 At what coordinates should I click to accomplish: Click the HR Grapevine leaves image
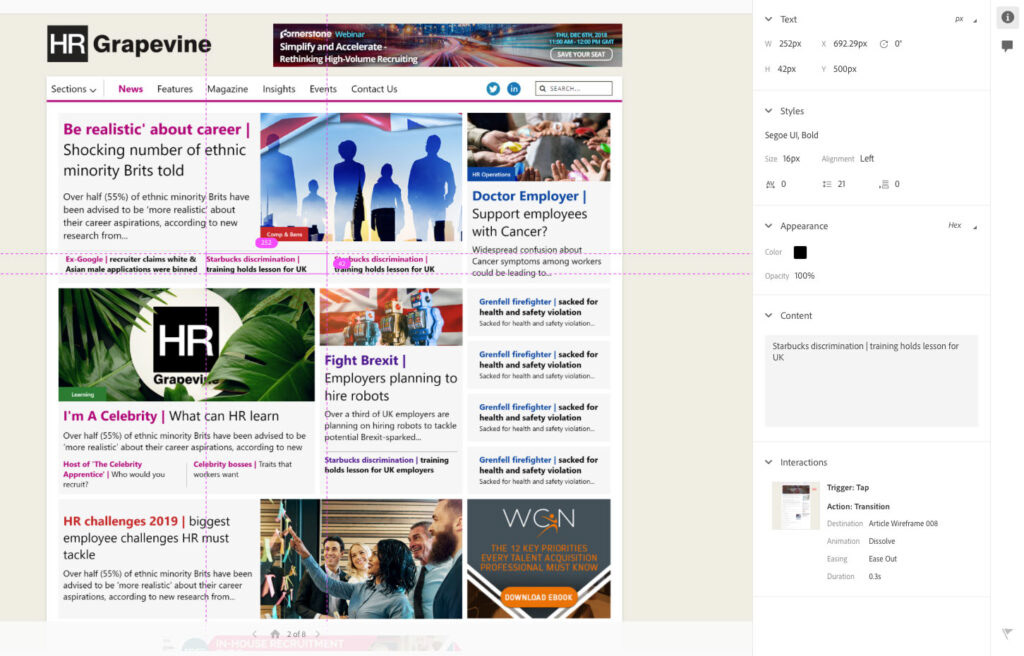pyautogui.click(x=186, y=344)
